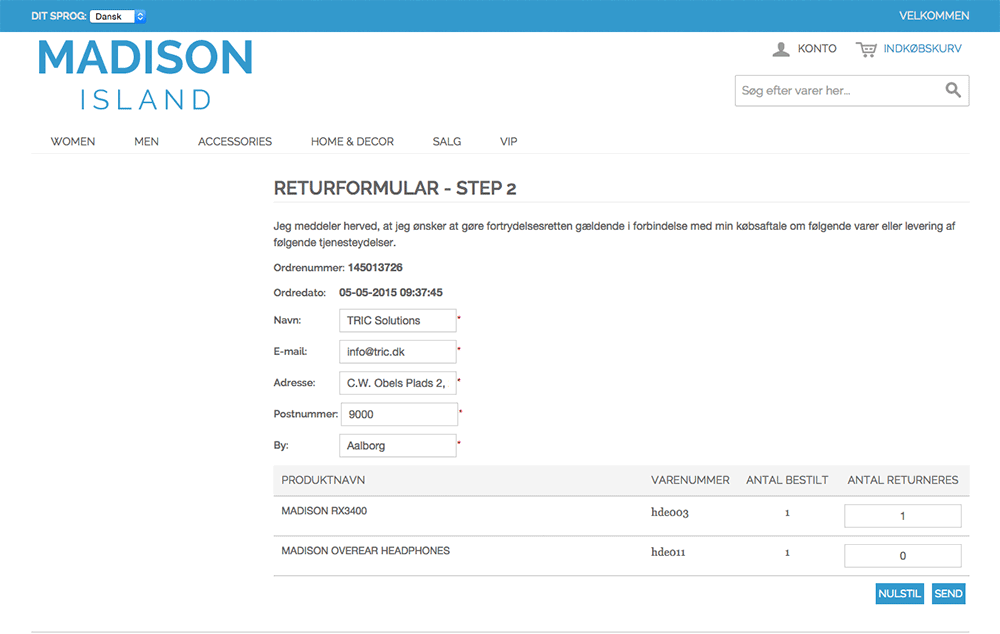Open Home & Decor category
The height and width of the screenshot is (634, 1000).
click(x=352, y=142)
